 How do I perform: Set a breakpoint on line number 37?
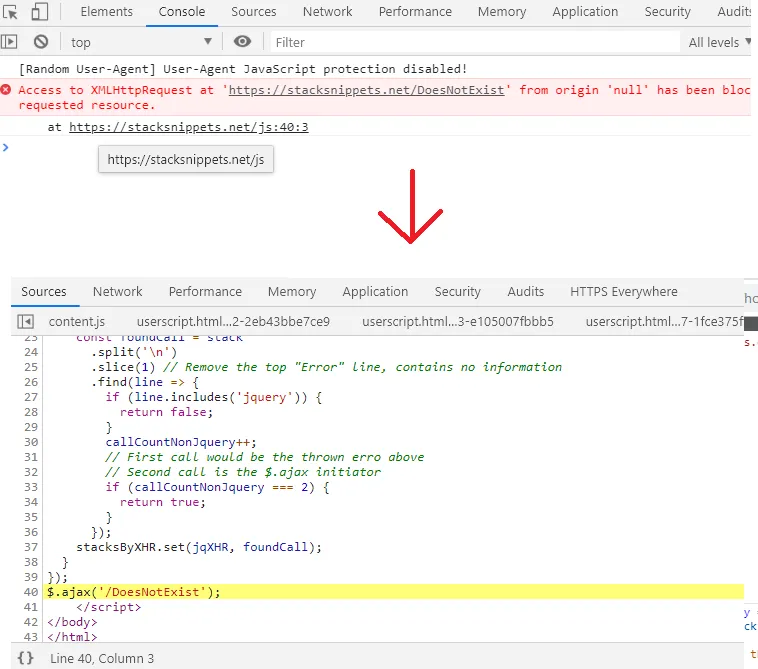coord(31,547)
